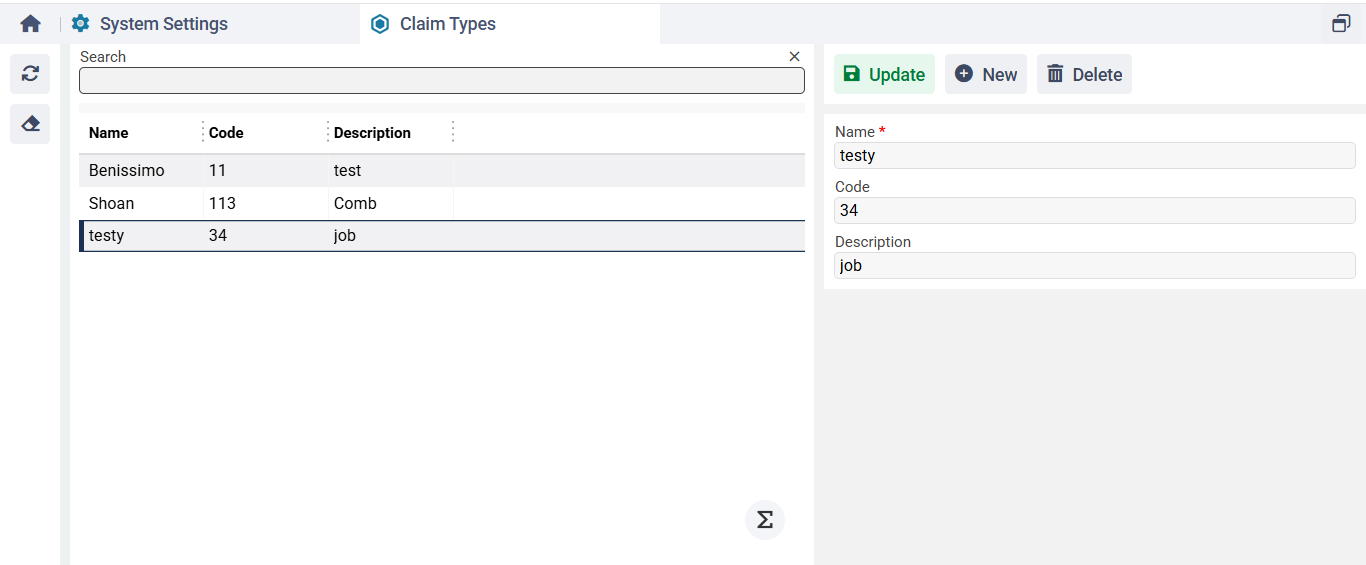Sort by the Name column header
Screen dimensions: 1366x565
click(109, 133)
